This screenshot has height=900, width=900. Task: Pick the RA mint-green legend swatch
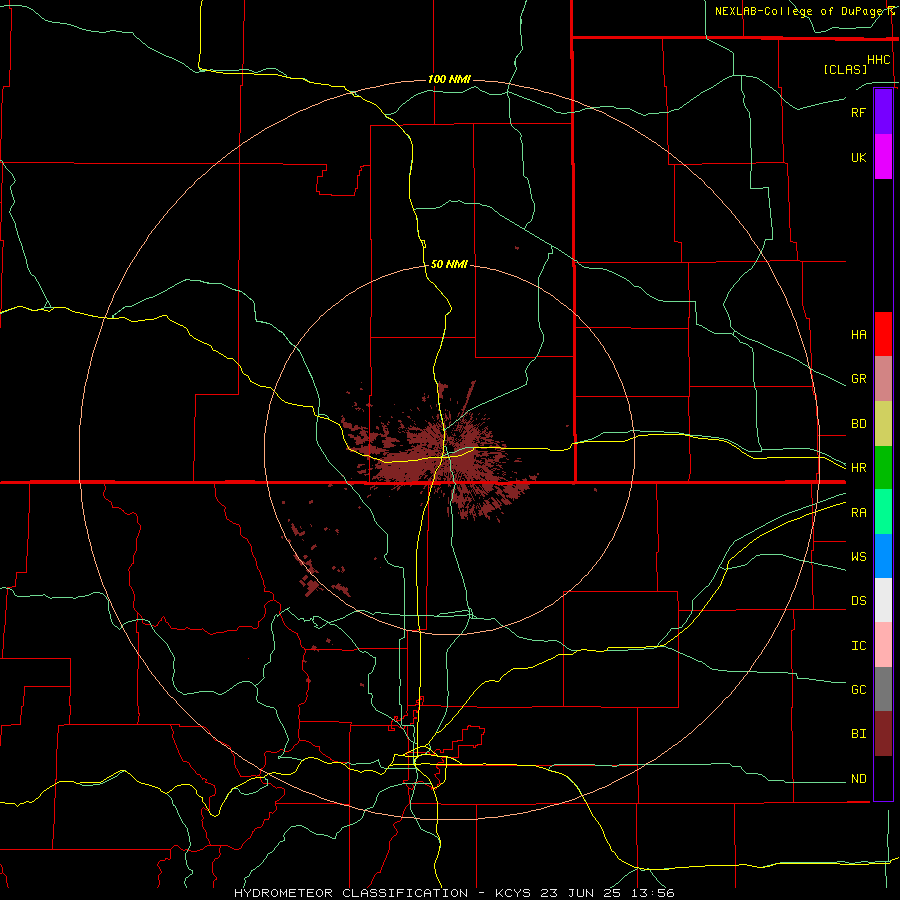(x=883, y=512)
